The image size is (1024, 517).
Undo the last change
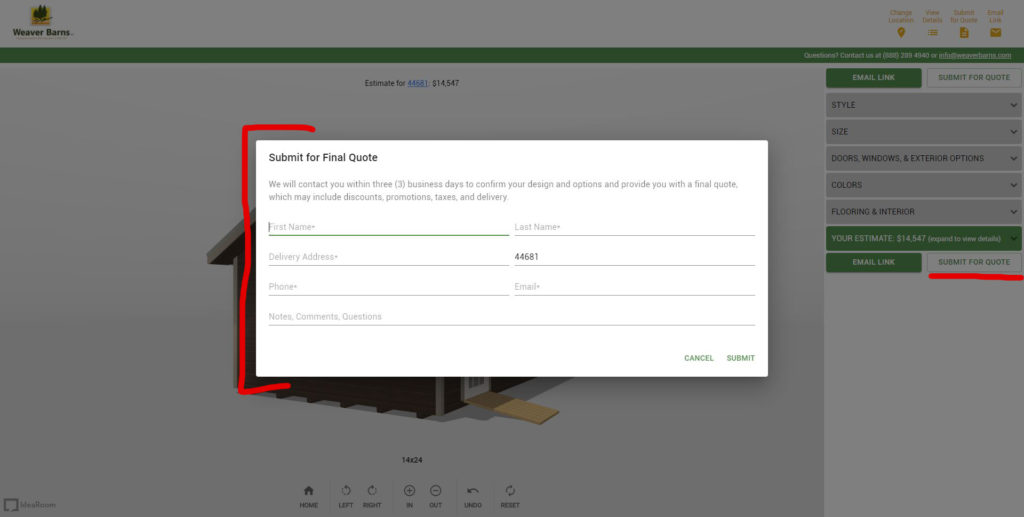point(473,491)
